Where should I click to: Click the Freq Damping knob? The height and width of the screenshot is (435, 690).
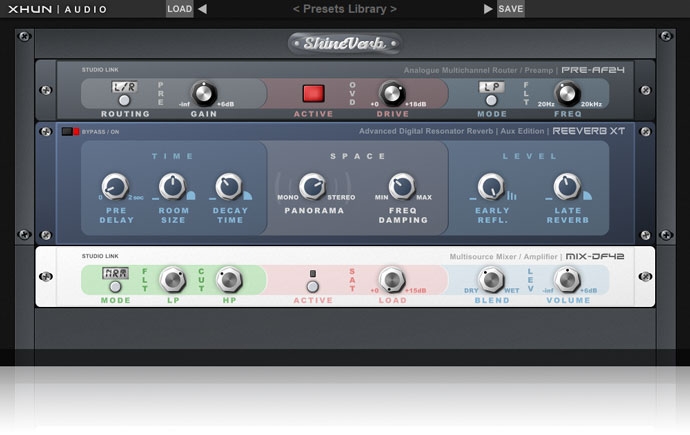(402, 185)
